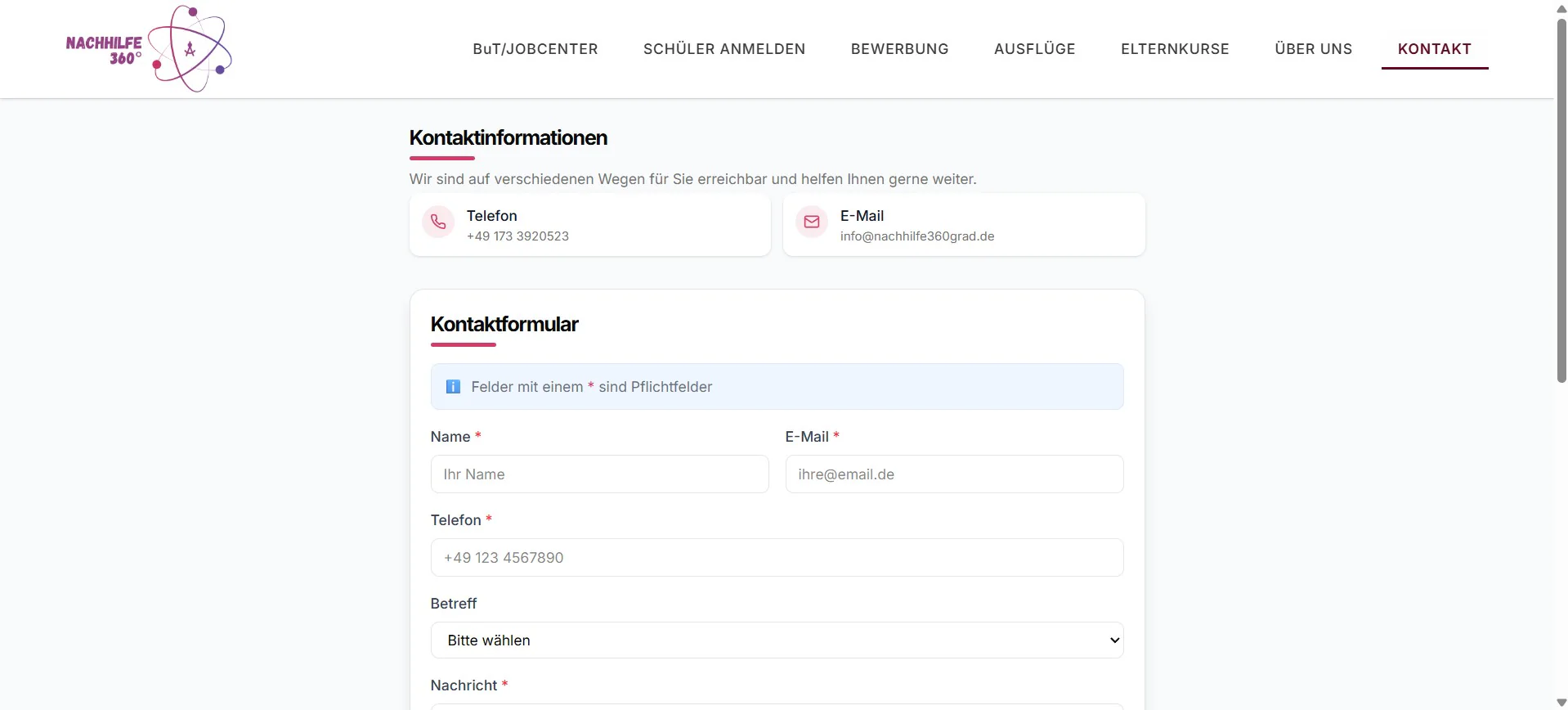Click phone number +49 173 3920523
Image resolution: width=1568 pixels, height=710 pixels.
[517, 236]
